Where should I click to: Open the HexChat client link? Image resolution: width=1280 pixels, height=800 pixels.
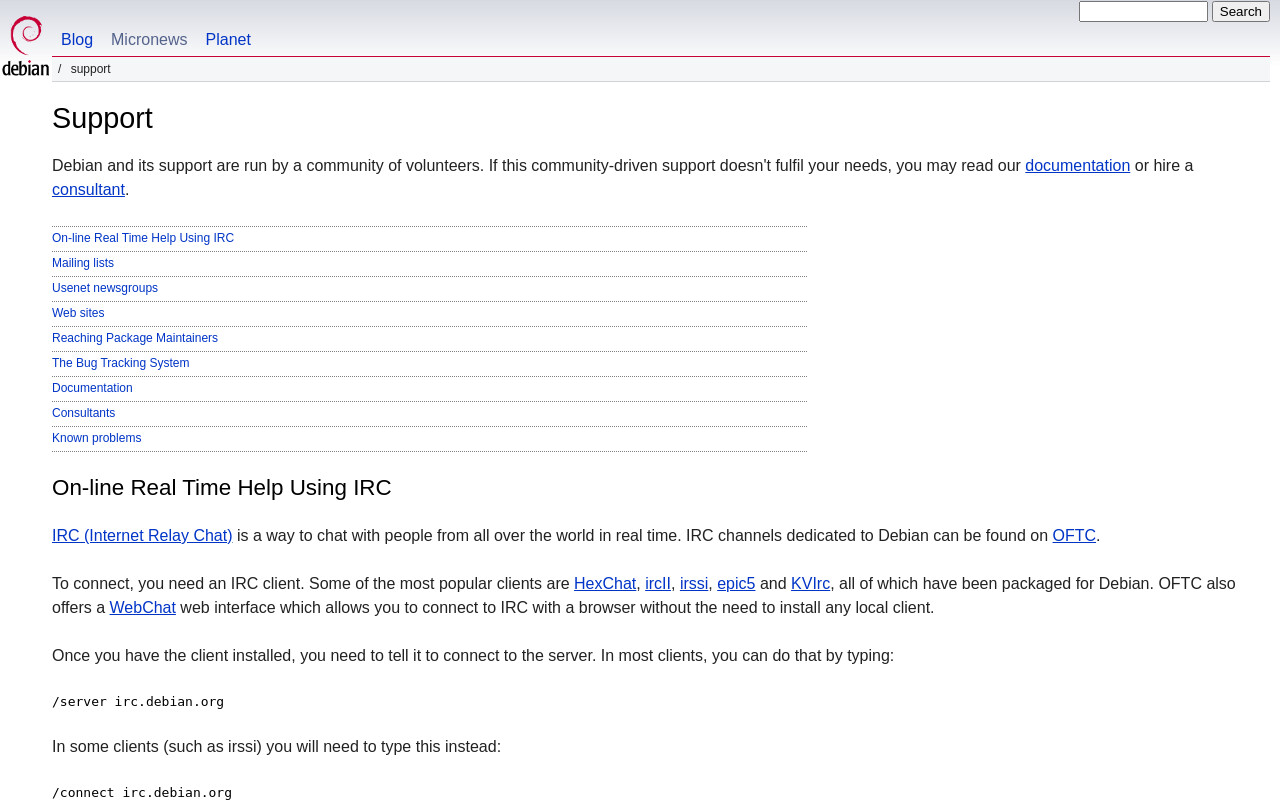605,584
